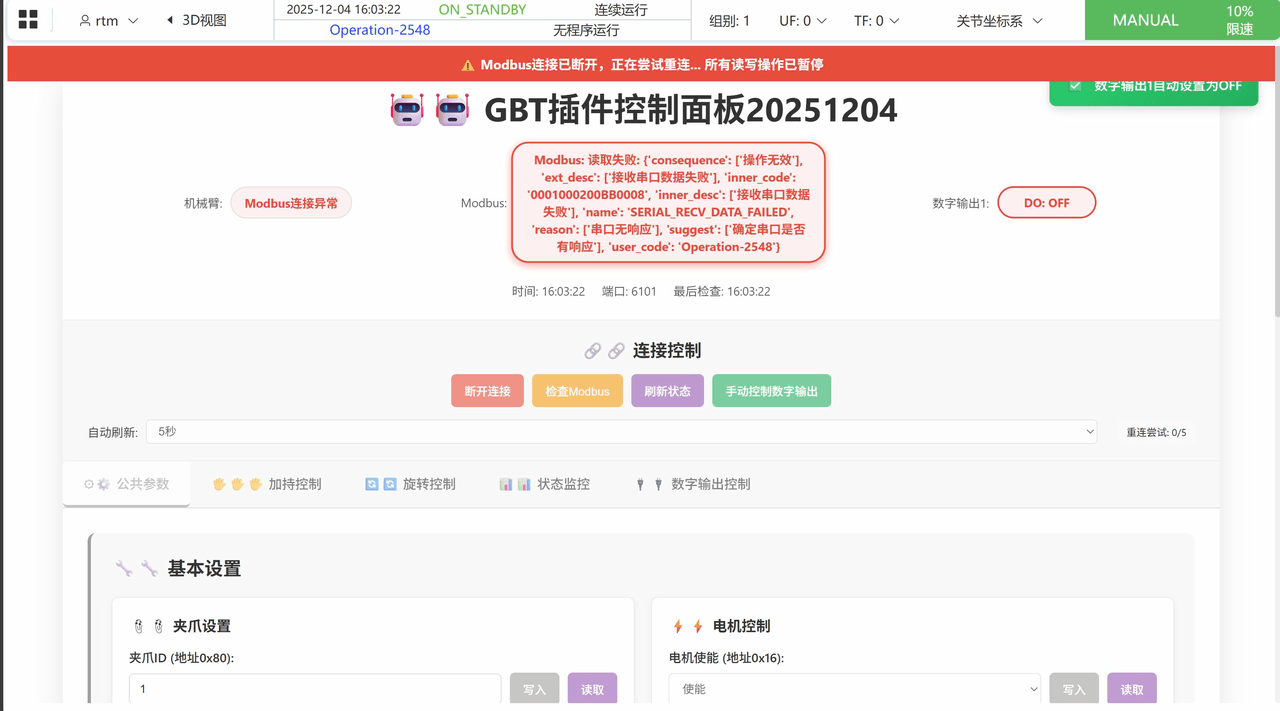The width and height of the screenshot is (1280, 711).
Task: Click the wrench icon next to 基本设置
Action: (124, 569)
